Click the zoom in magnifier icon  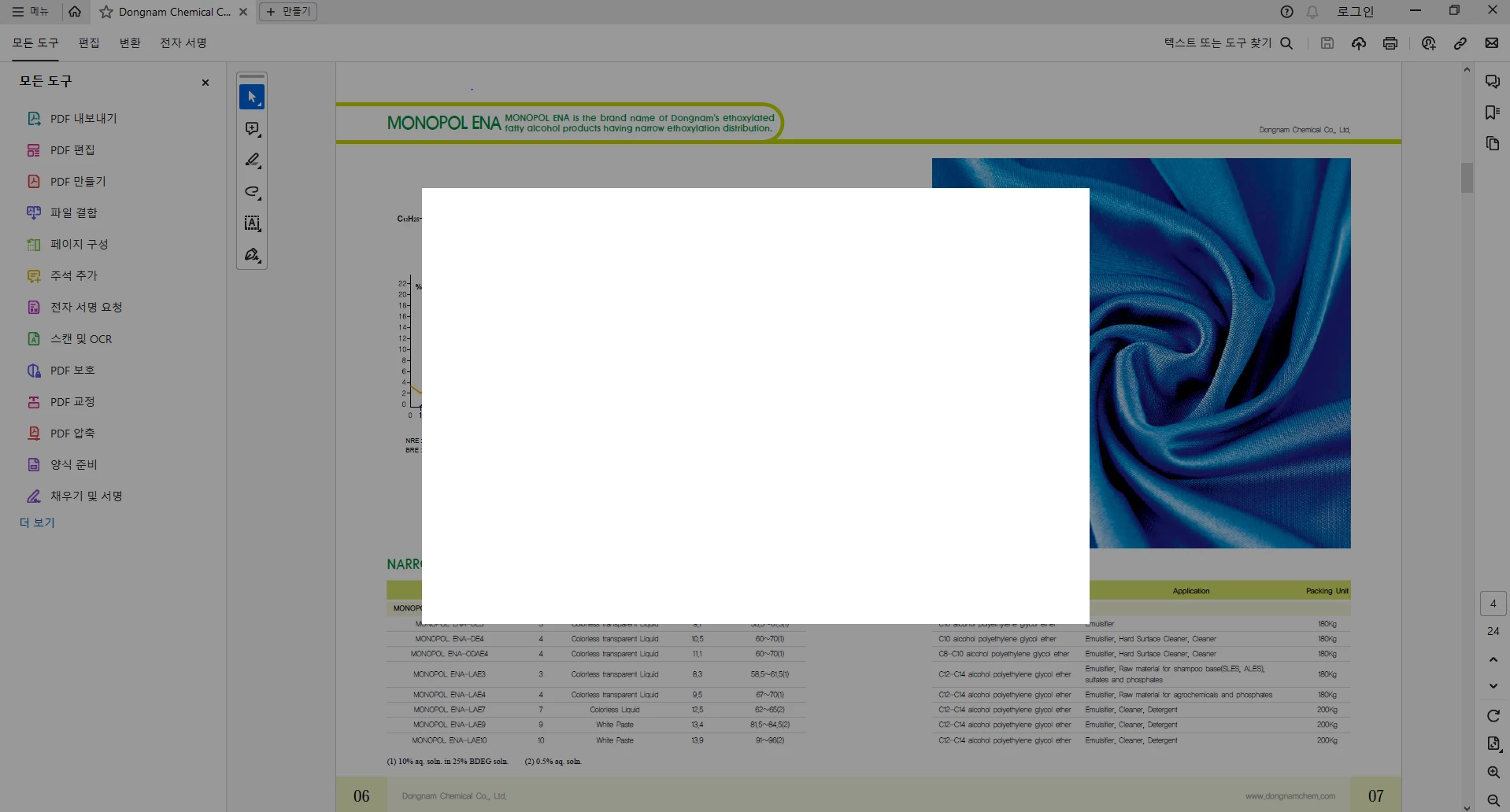pos(1493,773)
